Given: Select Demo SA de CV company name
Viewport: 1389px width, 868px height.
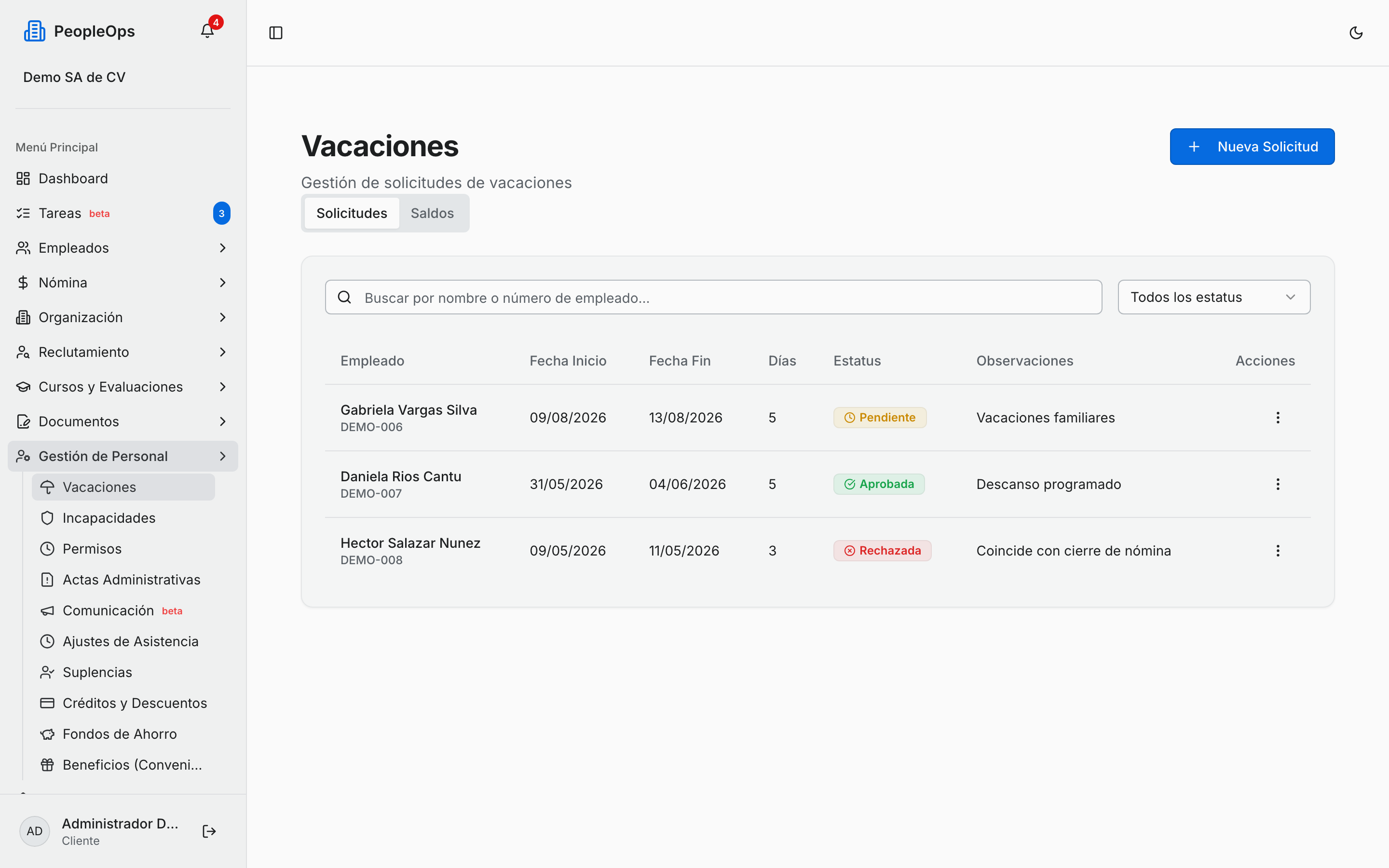Looking at the screenshot, I should point(75,78).
